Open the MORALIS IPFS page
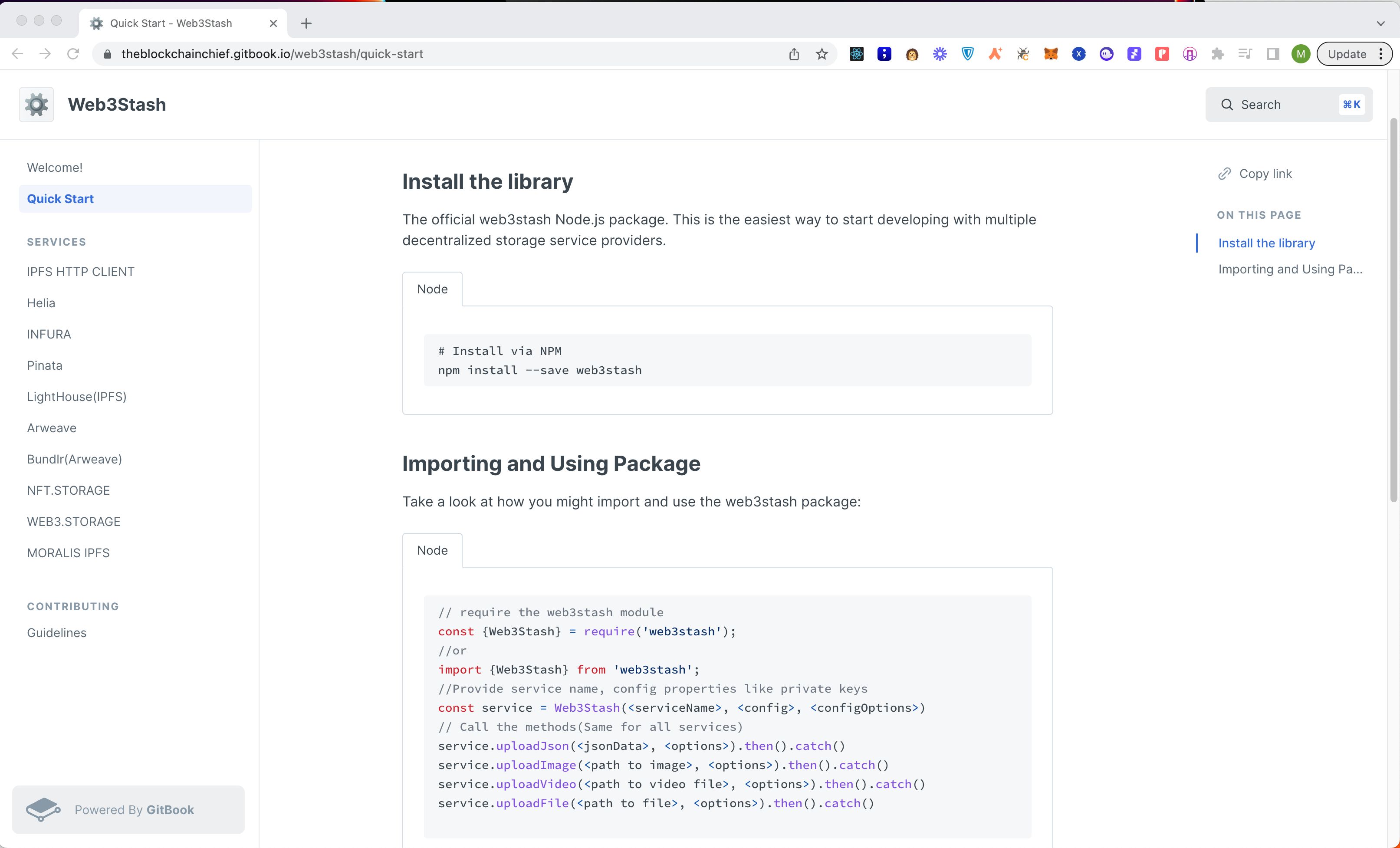The width and height of the screenshot is (1400, 848). point(68,553)
